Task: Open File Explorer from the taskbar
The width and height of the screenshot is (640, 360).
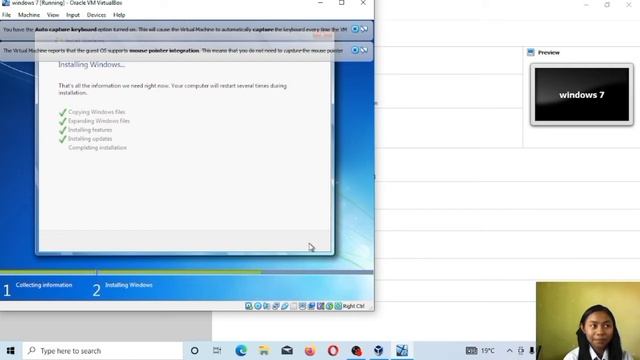Action: click(x=264, y=351)
